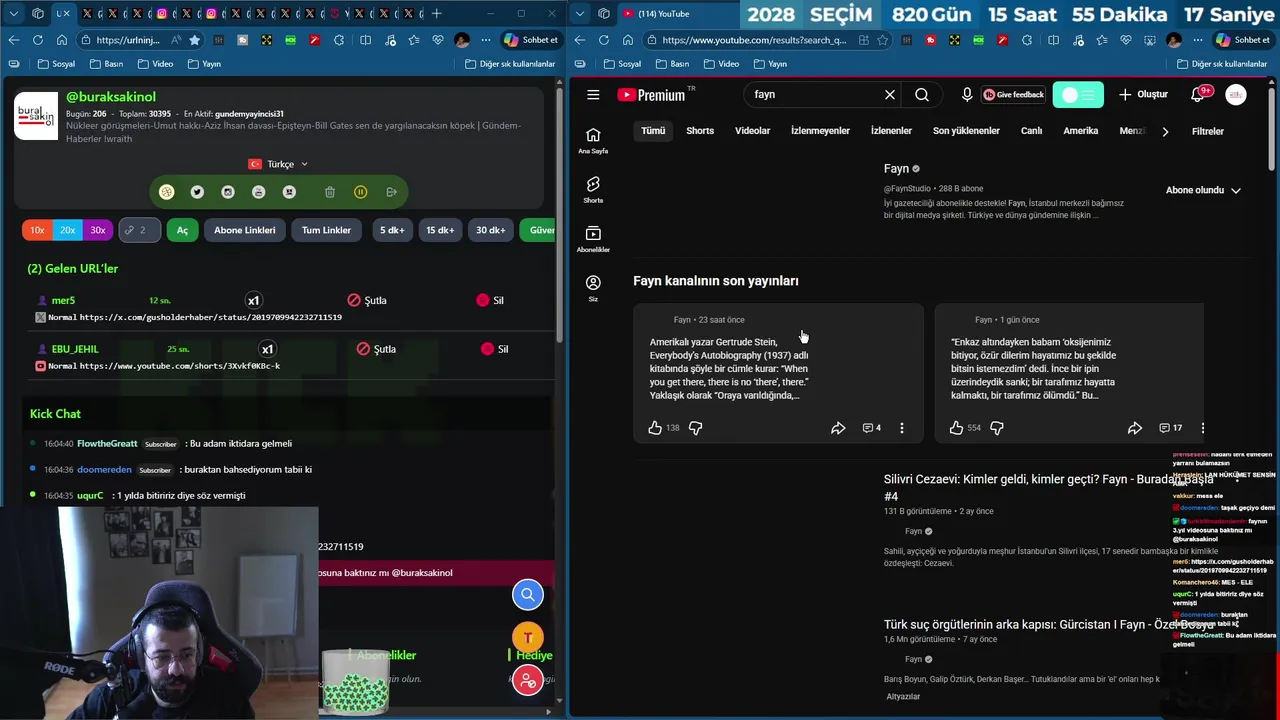Click the Twitter icon in green toolbar
The image size is (1280, 720).
click(x=197, y=192)
